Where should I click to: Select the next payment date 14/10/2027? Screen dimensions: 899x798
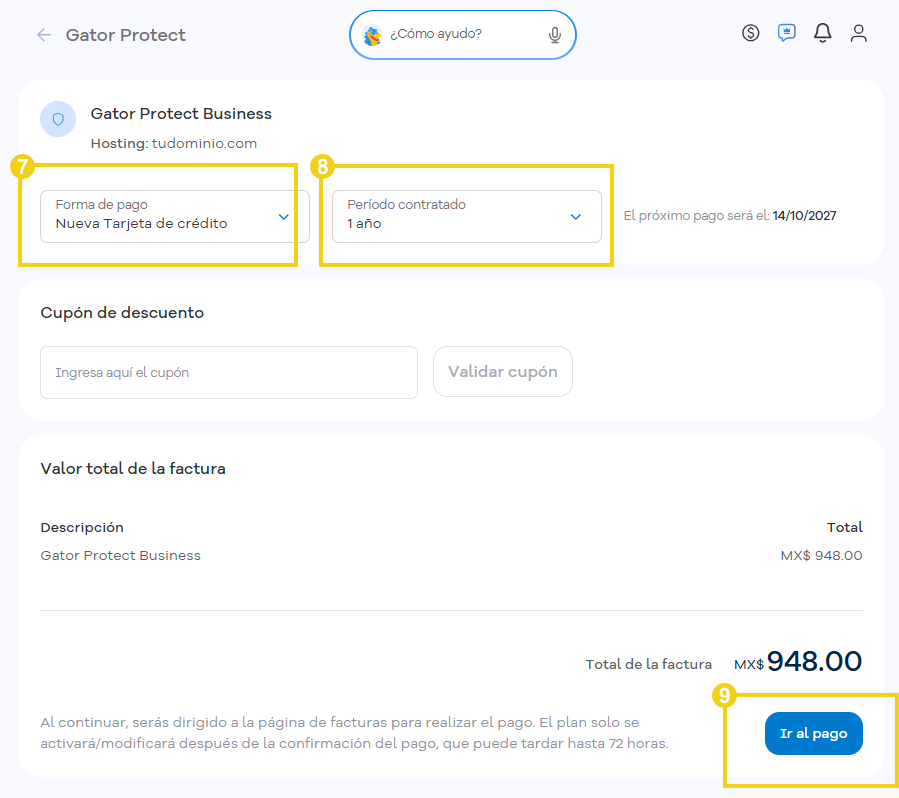tap(804, 216)
